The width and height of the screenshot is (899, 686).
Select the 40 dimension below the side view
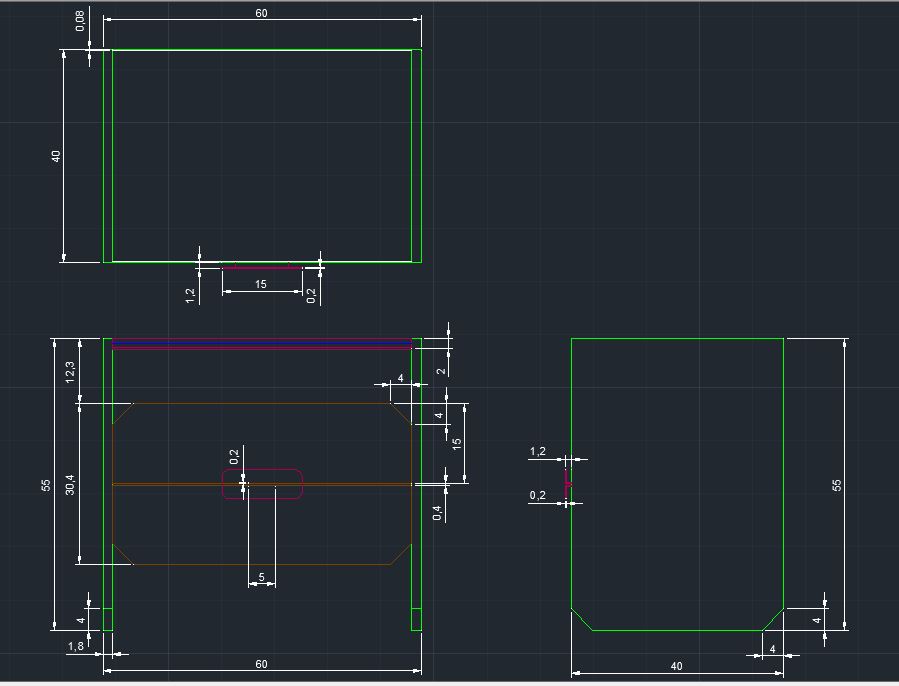(677, 666)
